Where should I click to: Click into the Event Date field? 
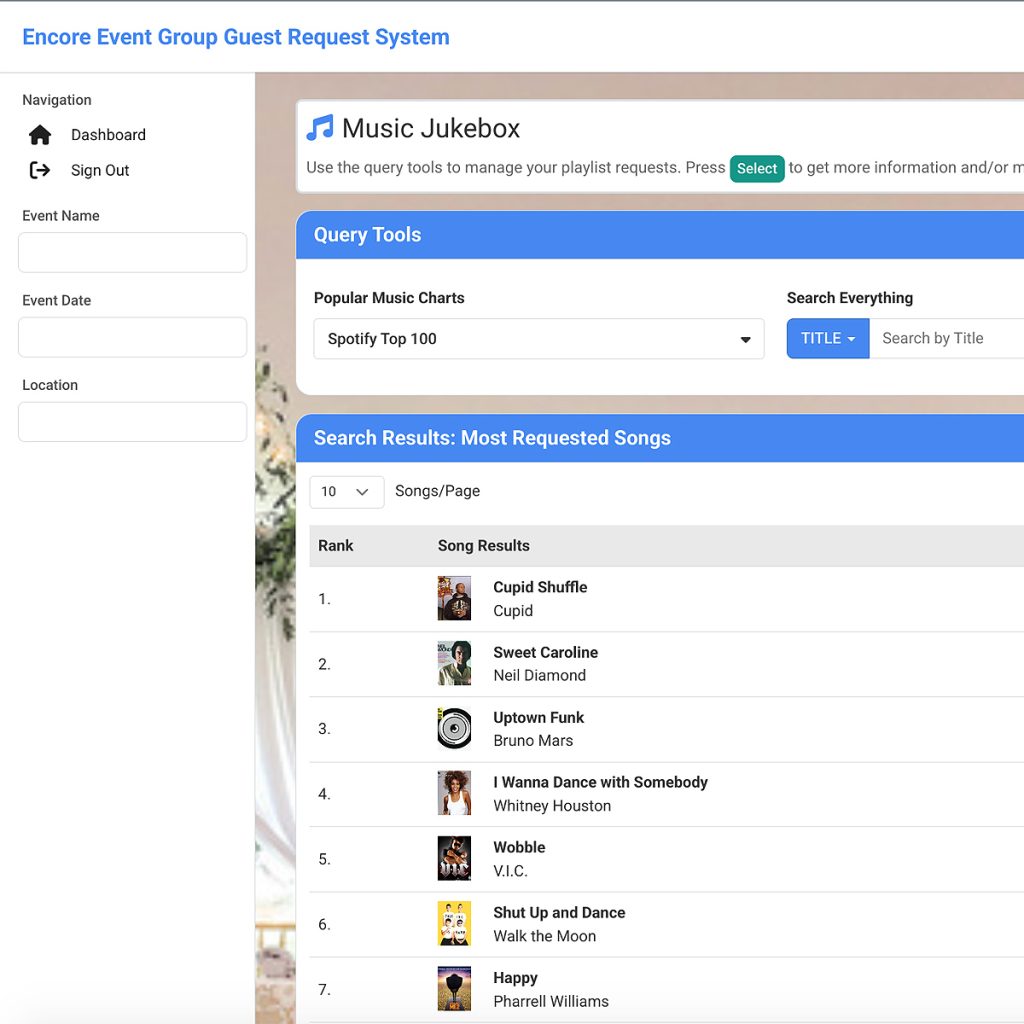pyautogui.click(x=132, y=337)
